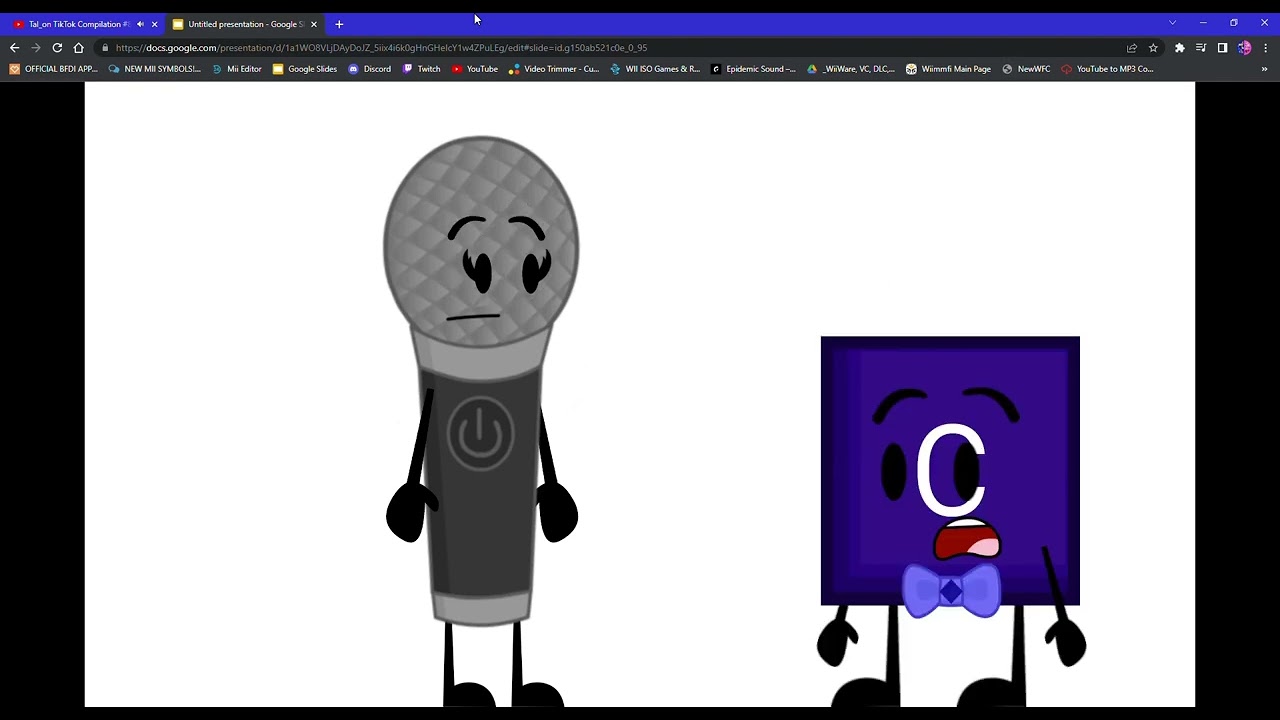The image size is (1280, 720).
Task: Open the Wiimmfi Main Page bookmark
Action: point(948,69)
